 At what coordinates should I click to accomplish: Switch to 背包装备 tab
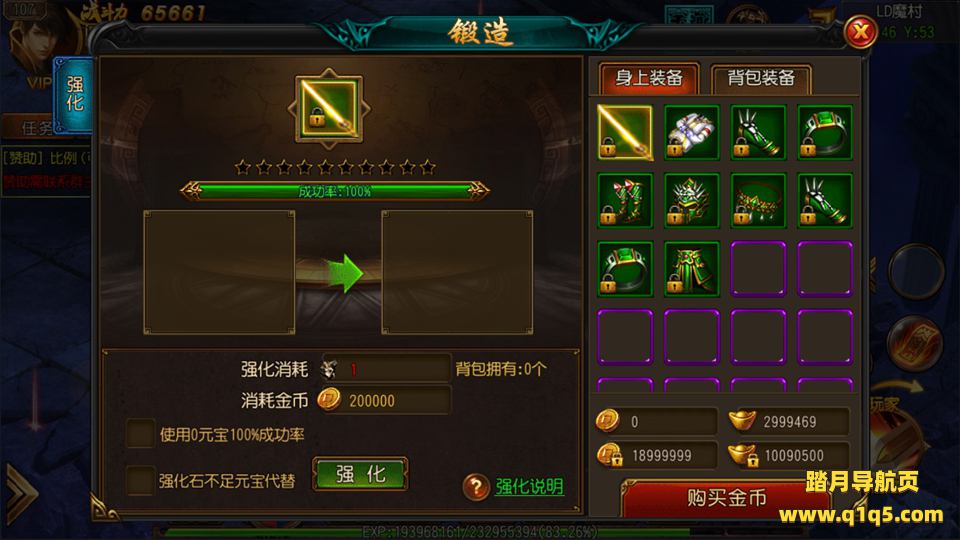point(761,78)
